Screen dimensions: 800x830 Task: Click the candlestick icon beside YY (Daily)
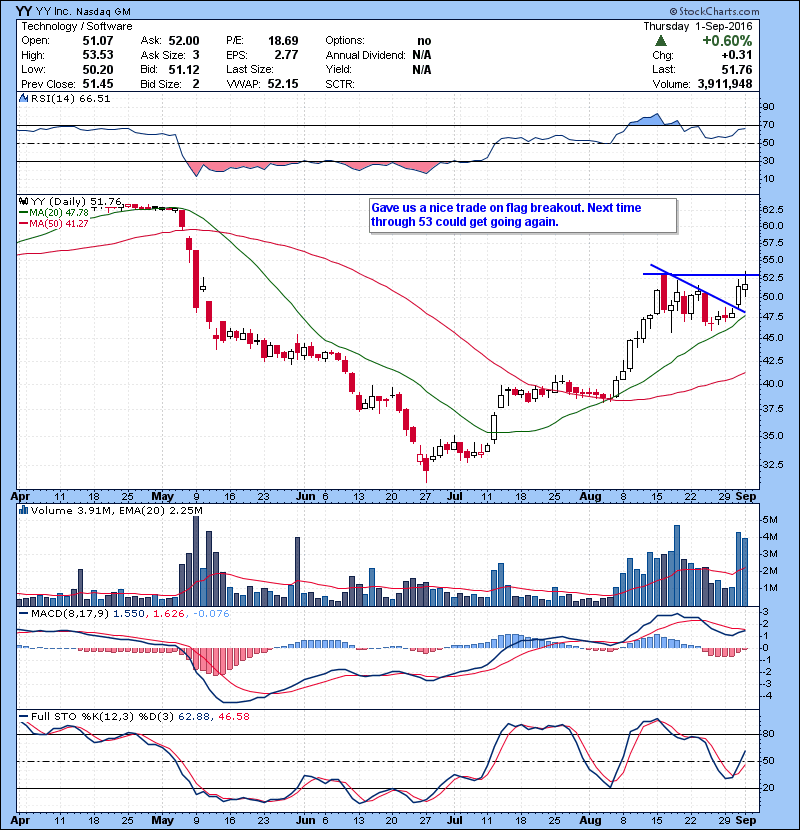[23, 201]
